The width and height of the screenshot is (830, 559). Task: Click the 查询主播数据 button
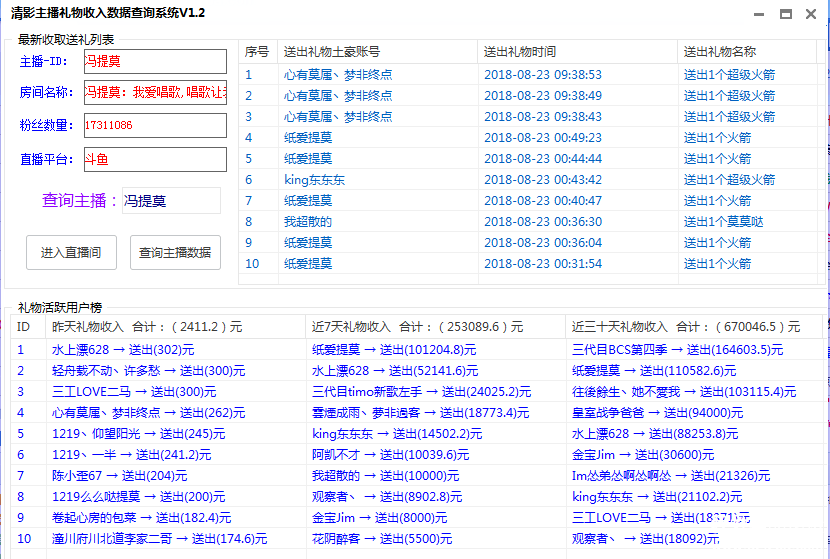coord(175,253)
